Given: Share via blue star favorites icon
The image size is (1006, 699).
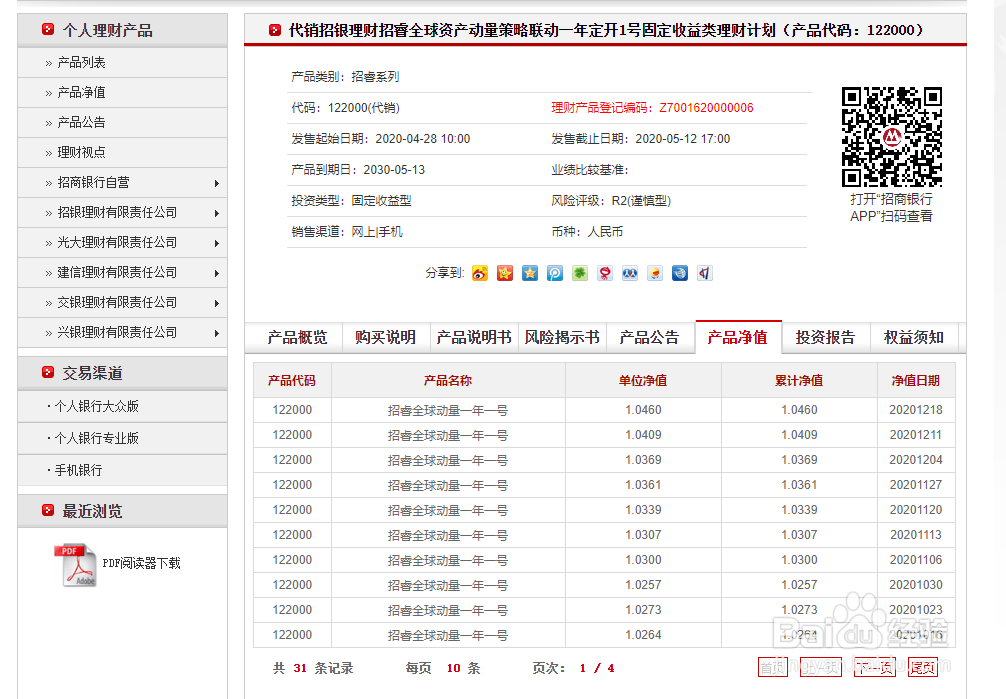Looking at the screenshot, I should click(x=530, y=273).
